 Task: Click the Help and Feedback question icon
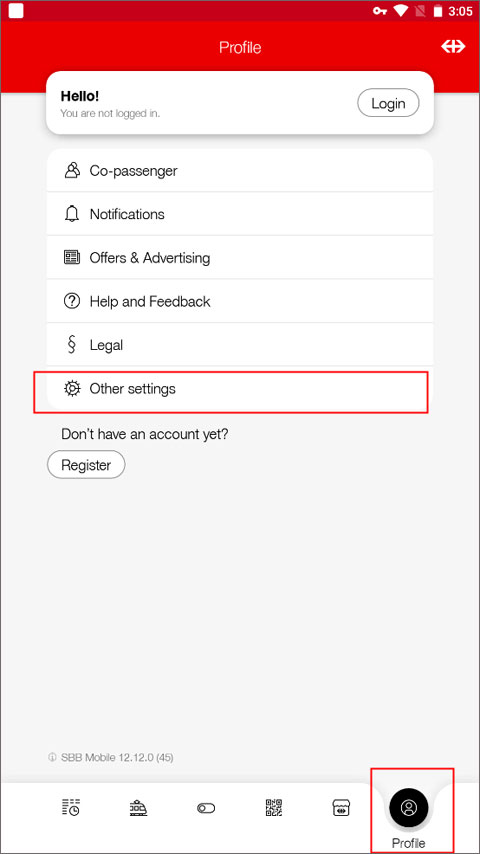(72, 301)
